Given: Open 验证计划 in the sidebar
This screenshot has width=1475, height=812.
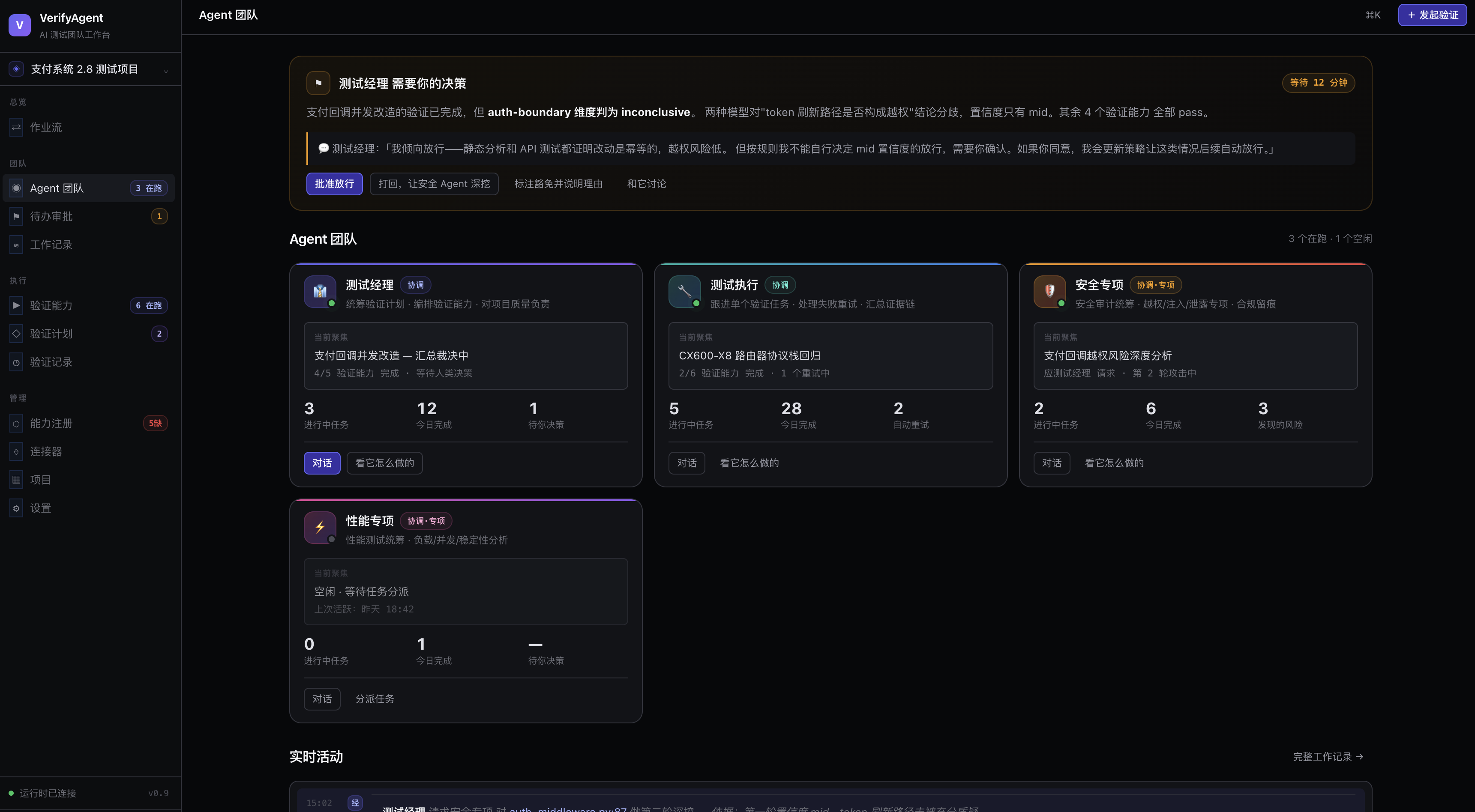Looking at the screenshot, I should [x=89, y=334].
